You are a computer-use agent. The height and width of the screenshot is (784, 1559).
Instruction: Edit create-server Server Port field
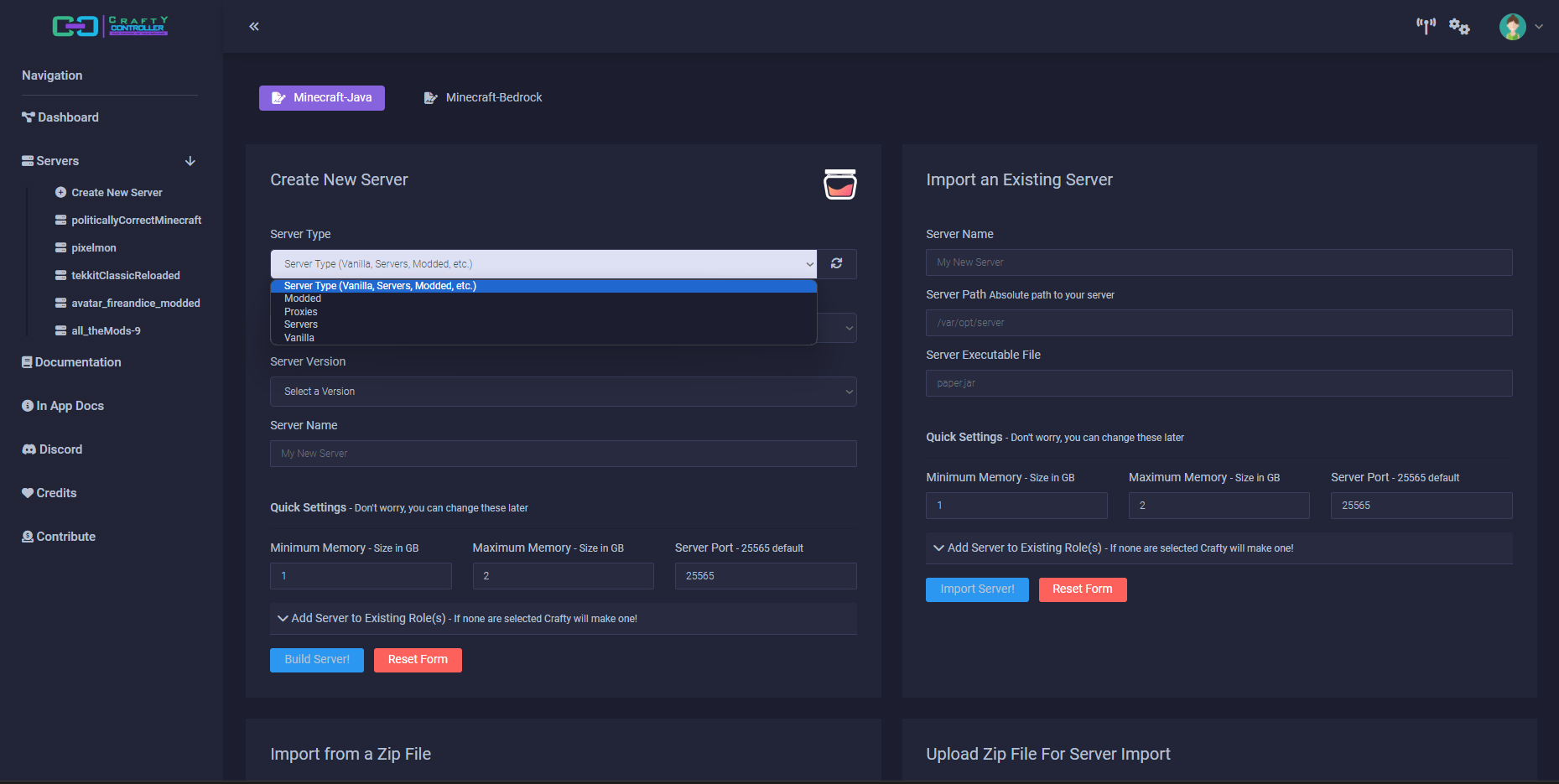(766, 576)
